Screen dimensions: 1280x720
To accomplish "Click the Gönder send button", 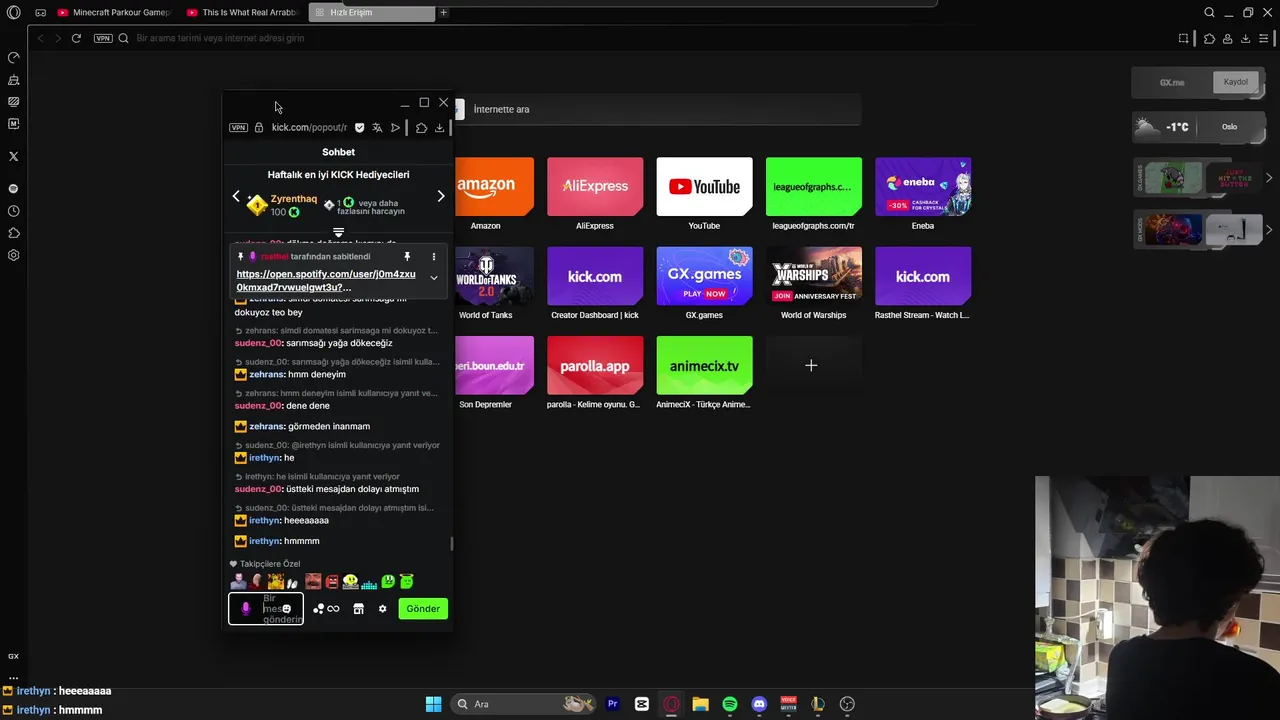I will (x=423, y=609).
